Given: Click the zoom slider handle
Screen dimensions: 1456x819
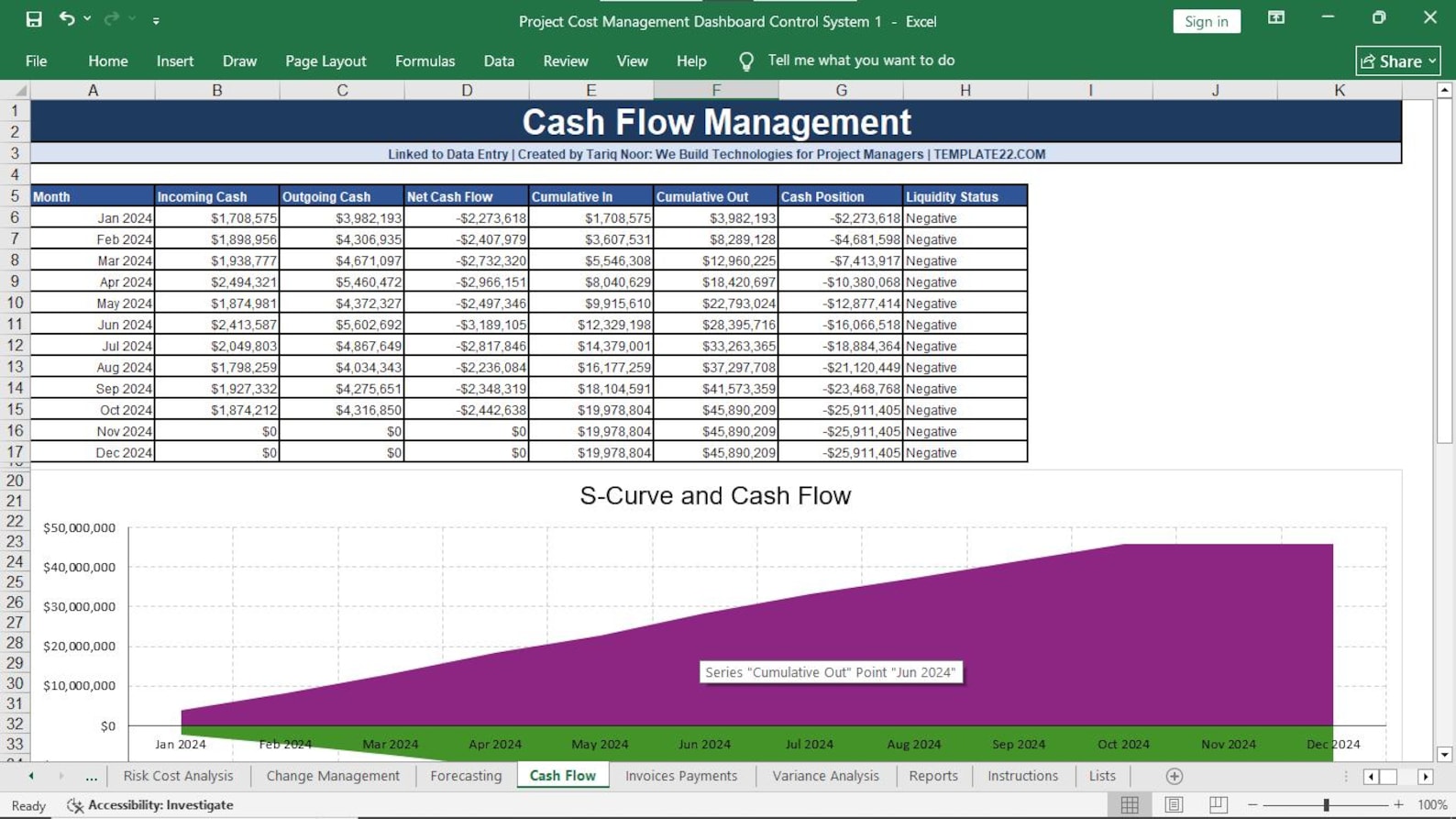Looking at the screenshot, I should [x=1326, y=804].
